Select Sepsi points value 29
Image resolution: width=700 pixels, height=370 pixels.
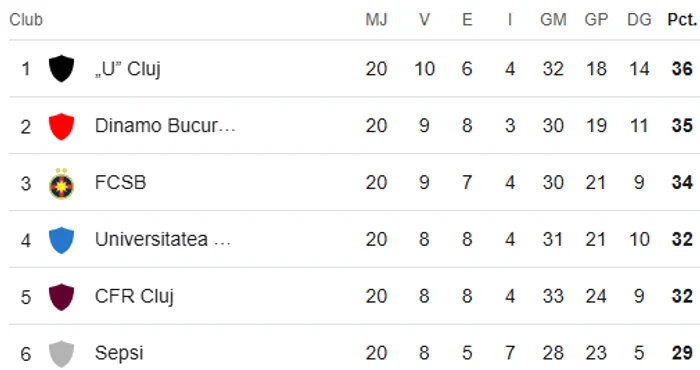pos(682,353)
